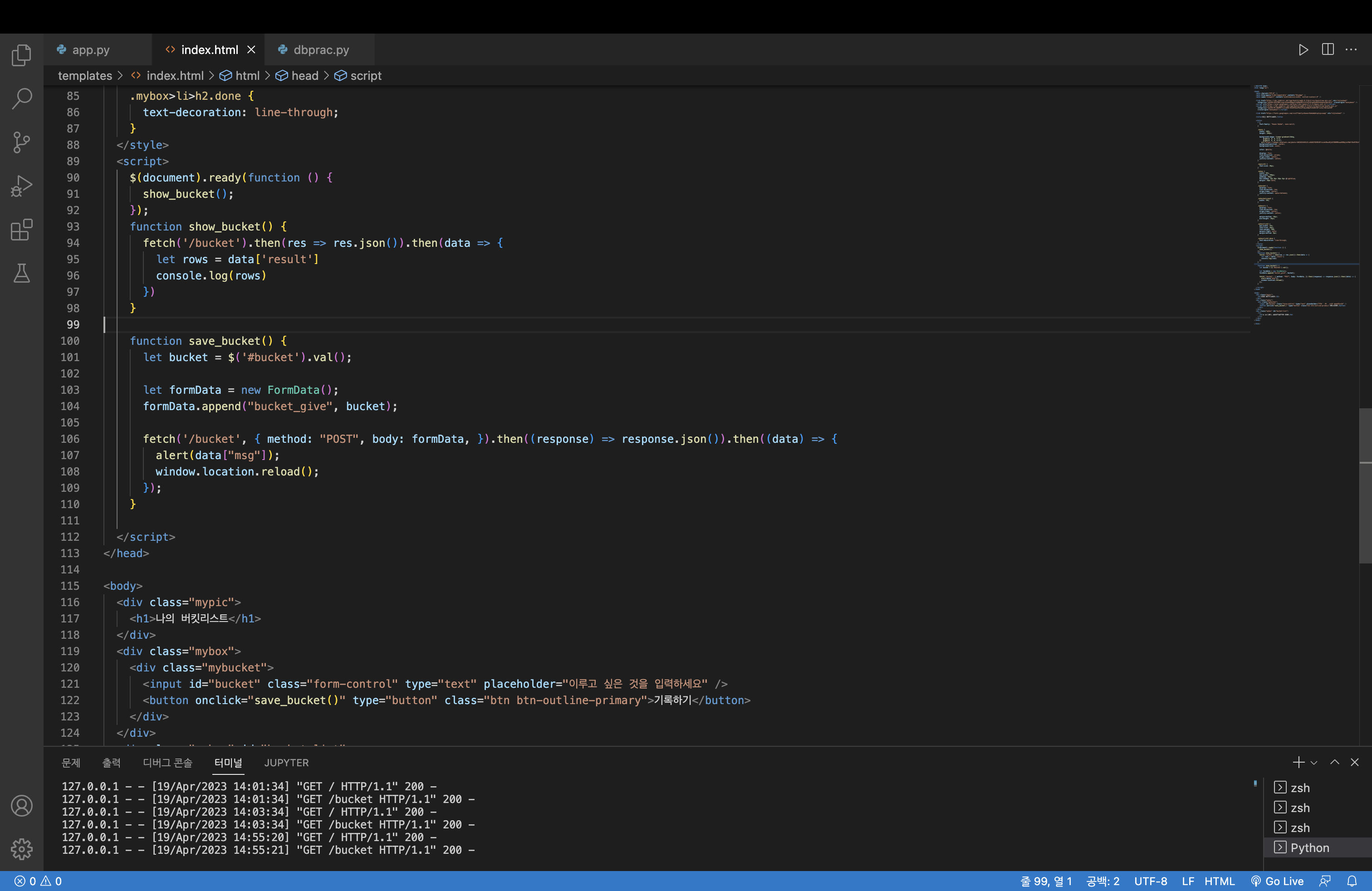
Task: Change file encoding UTF-8
Action: 1151,881
